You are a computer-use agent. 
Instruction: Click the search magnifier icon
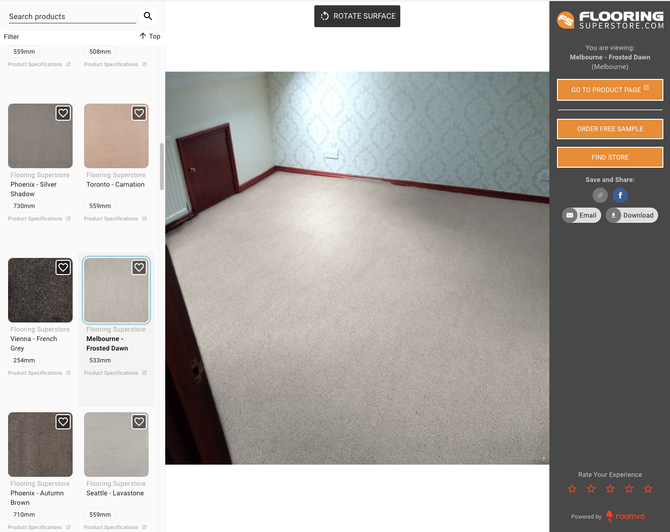[x=148, y=16]
